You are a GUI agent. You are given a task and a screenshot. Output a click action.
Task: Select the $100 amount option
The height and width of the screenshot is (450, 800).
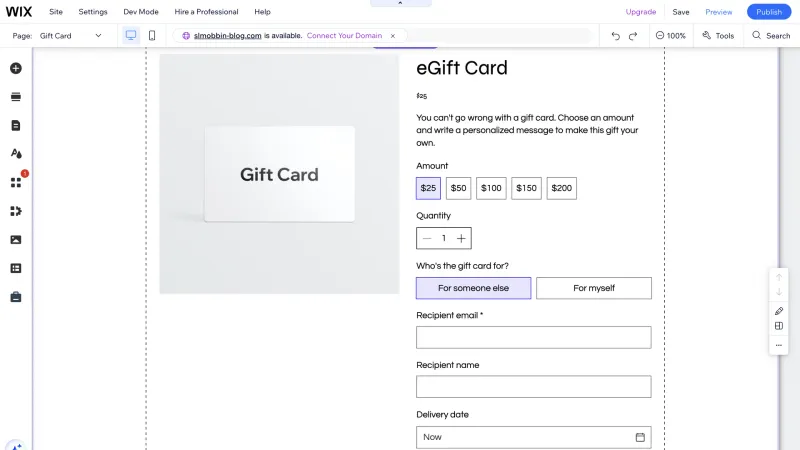pyautogui.click(x=491, y=188)
